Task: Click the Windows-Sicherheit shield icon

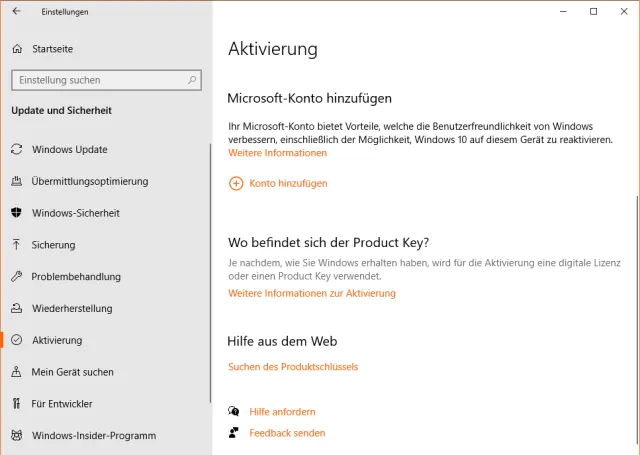Action: (x=16, y=213)
